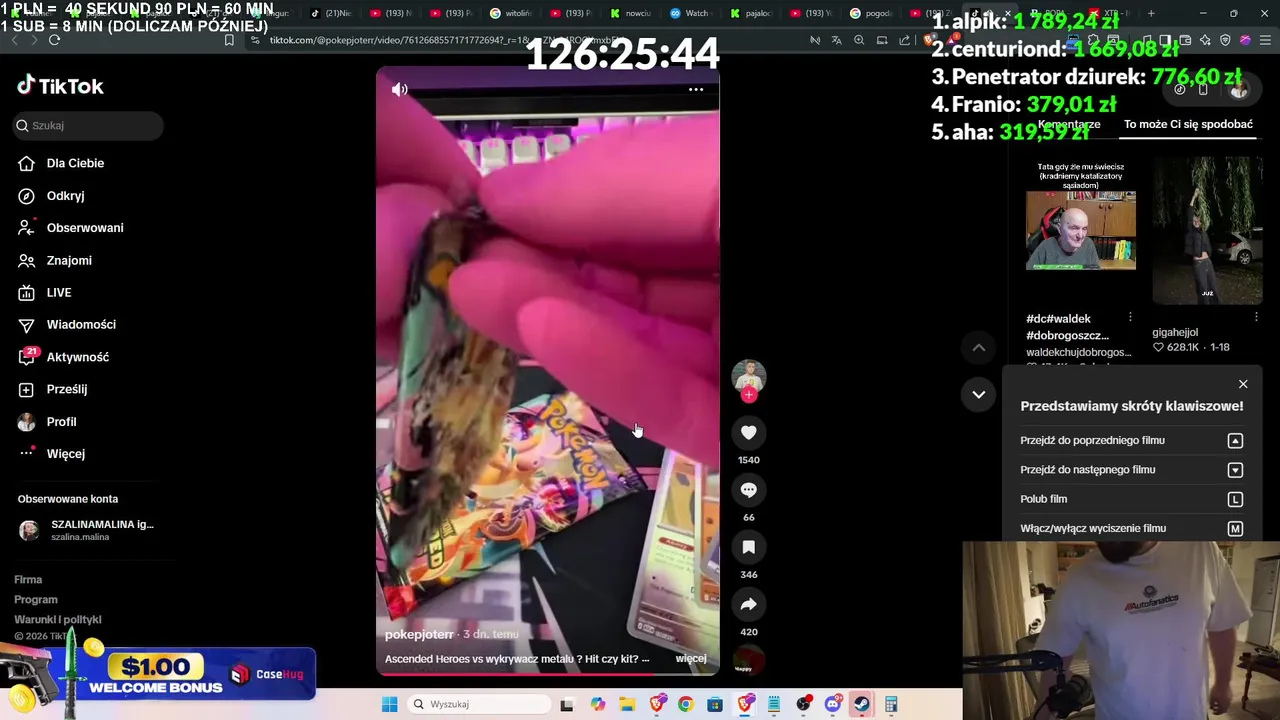Like the pokepjoterr video via heart icon
This screenshot has width=1280, height=720.
pyautogui.click(x=749, y=432)
